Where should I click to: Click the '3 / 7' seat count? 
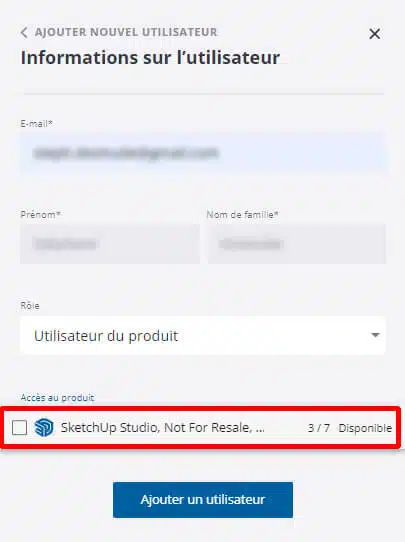click(319, 428)
